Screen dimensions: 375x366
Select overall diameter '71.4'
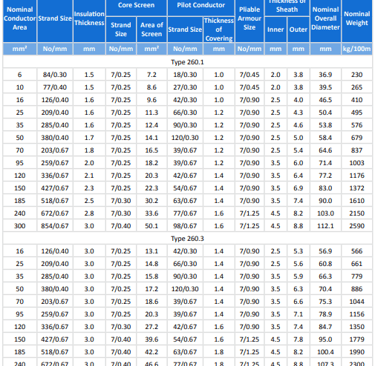coord(325,163)
